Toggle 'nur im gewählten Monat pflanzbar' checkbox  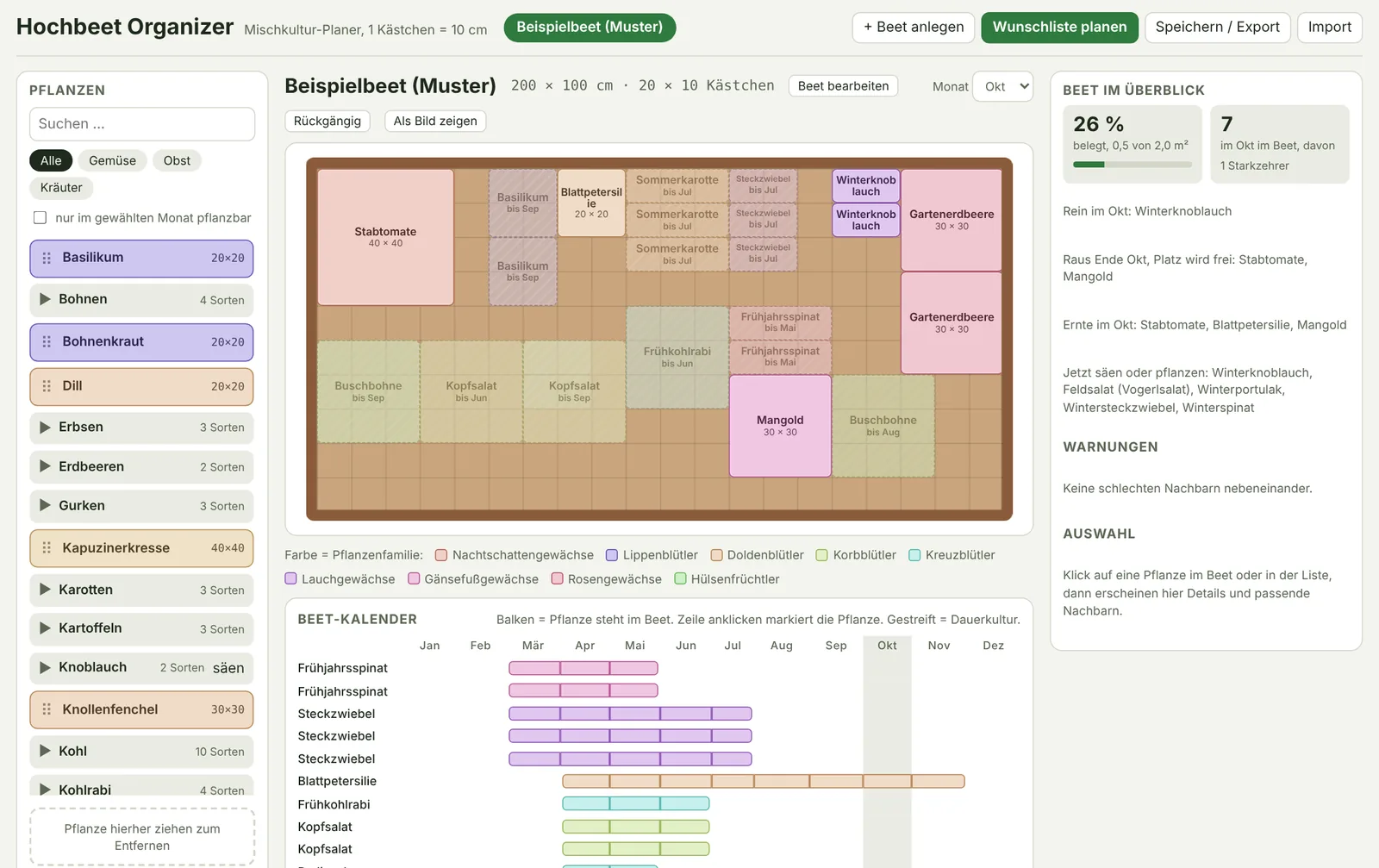(40, 217)
